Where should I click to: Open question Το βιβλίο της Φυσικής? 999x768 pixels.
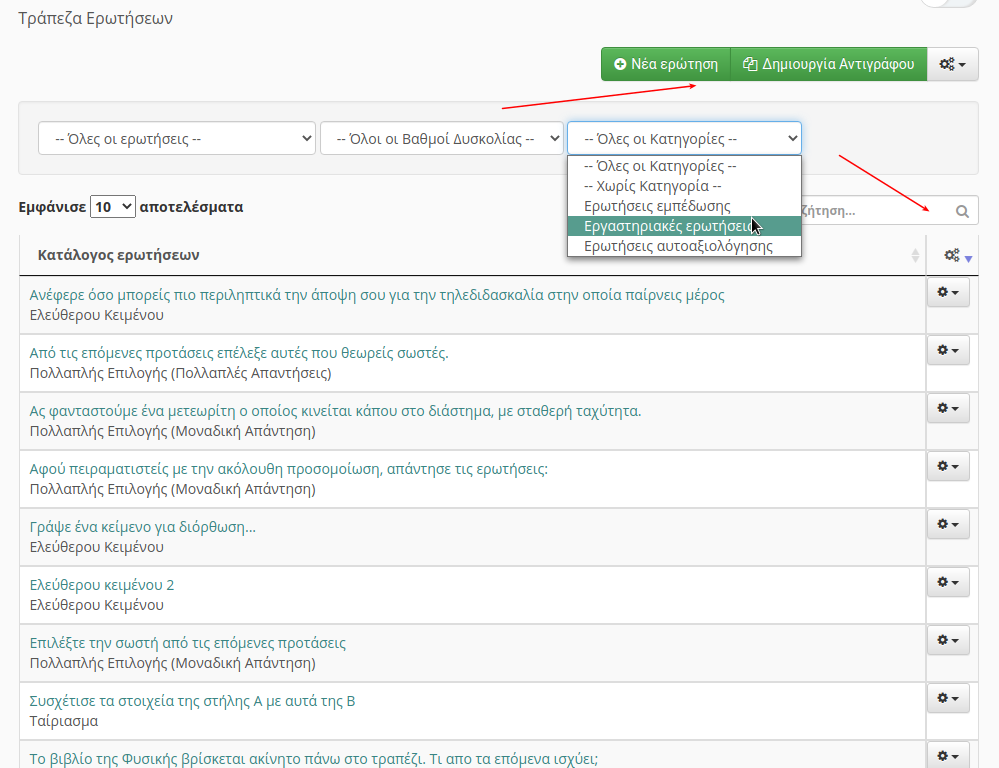click(x=313, y=759)
